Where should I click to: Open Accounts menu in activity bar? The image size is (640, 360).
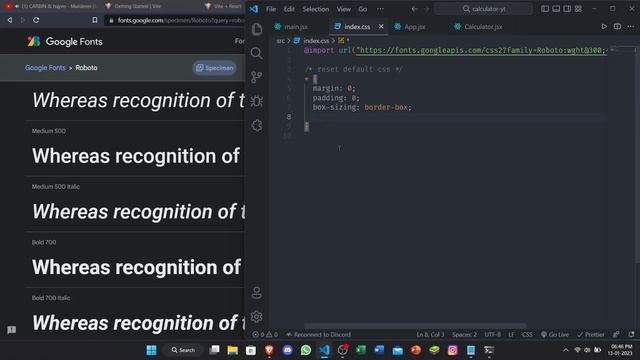pyautogui.click(x=256, y=293)
